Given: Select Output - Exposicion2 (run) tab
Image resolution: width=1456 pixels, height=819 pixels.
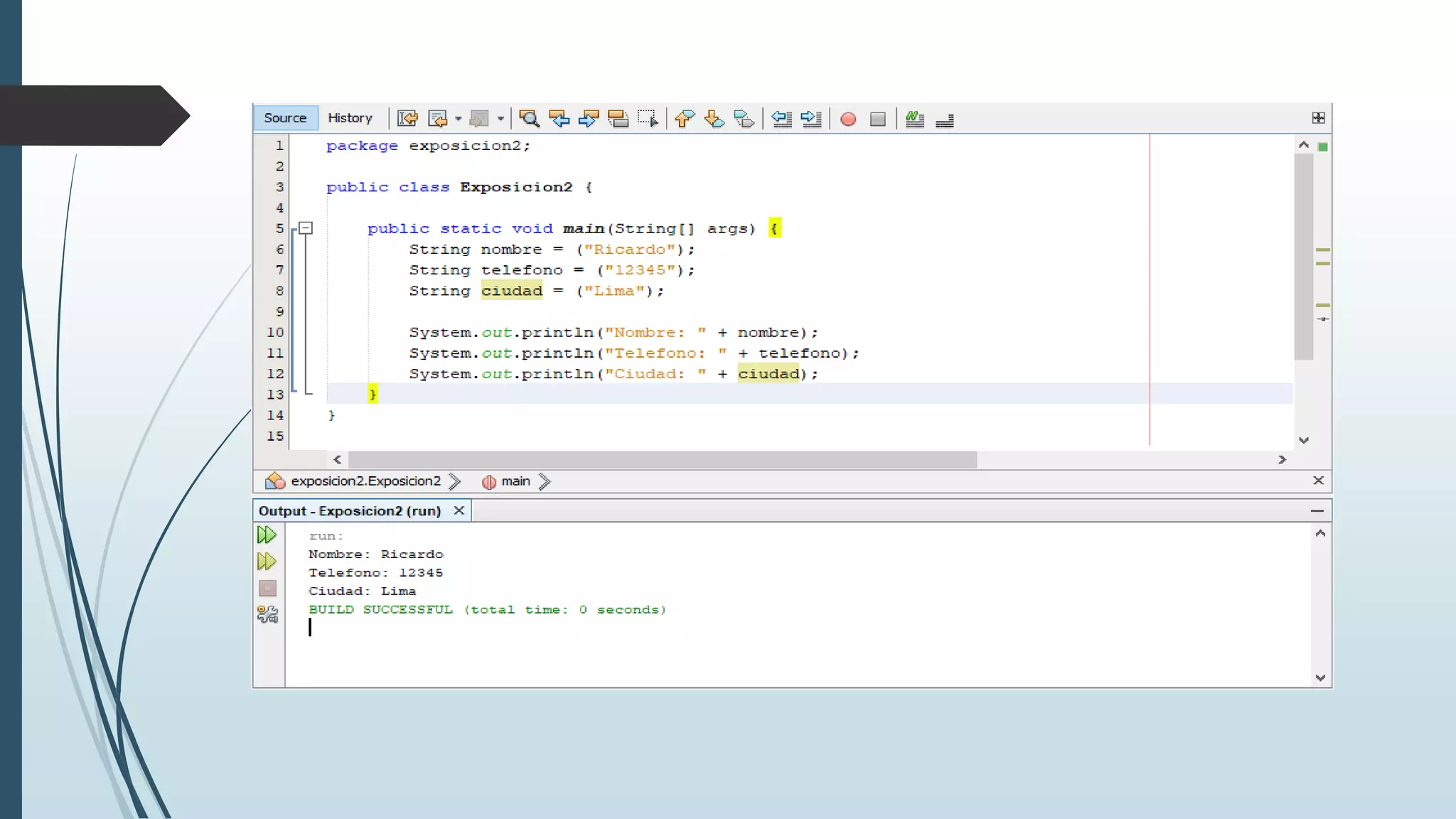Looking at the screenshot, I should (350, 511).
